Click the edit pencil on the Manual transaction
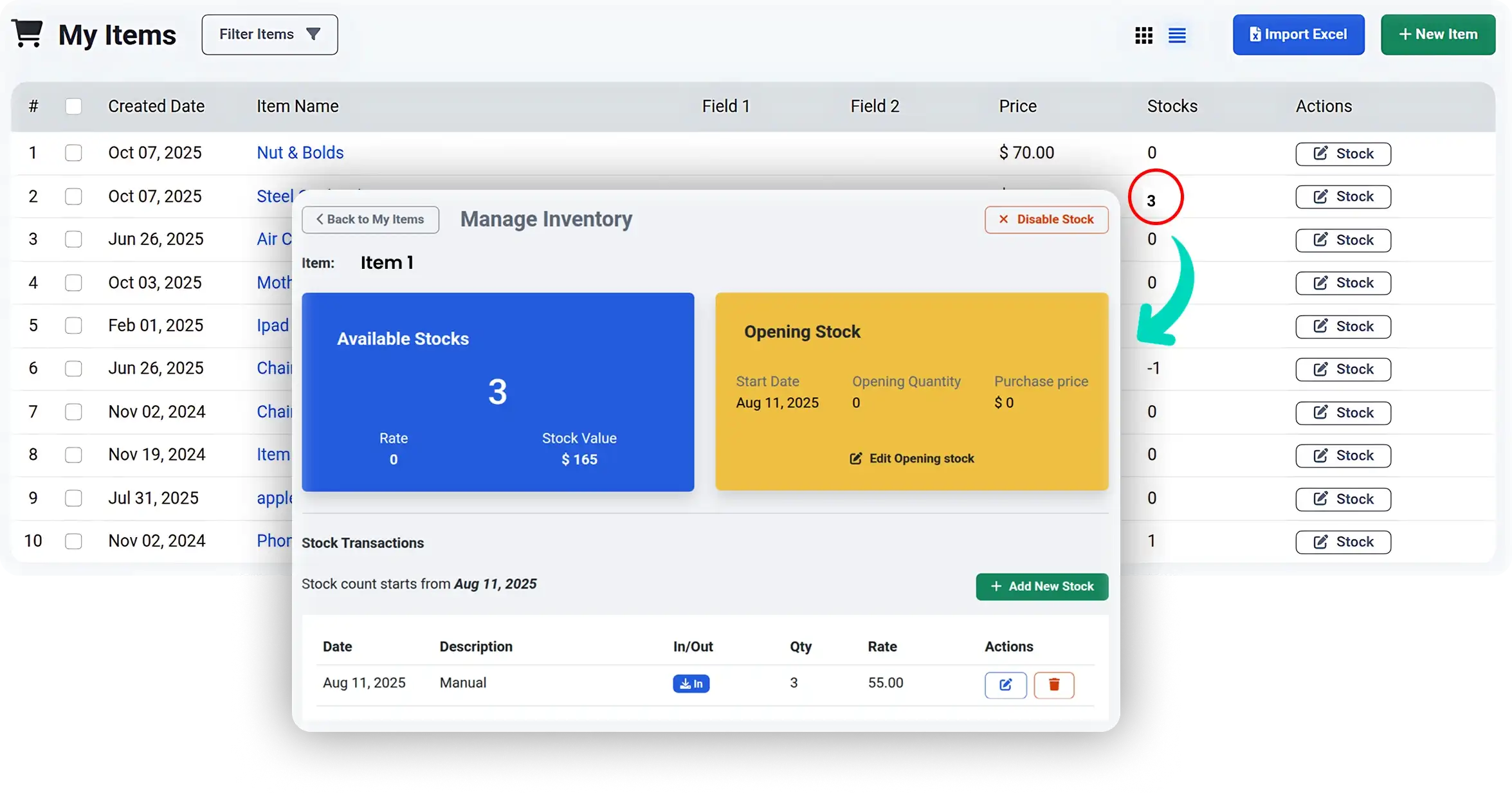This screenshot has width=1512, height=793. pyautogui.click(x=1005, y=685)
